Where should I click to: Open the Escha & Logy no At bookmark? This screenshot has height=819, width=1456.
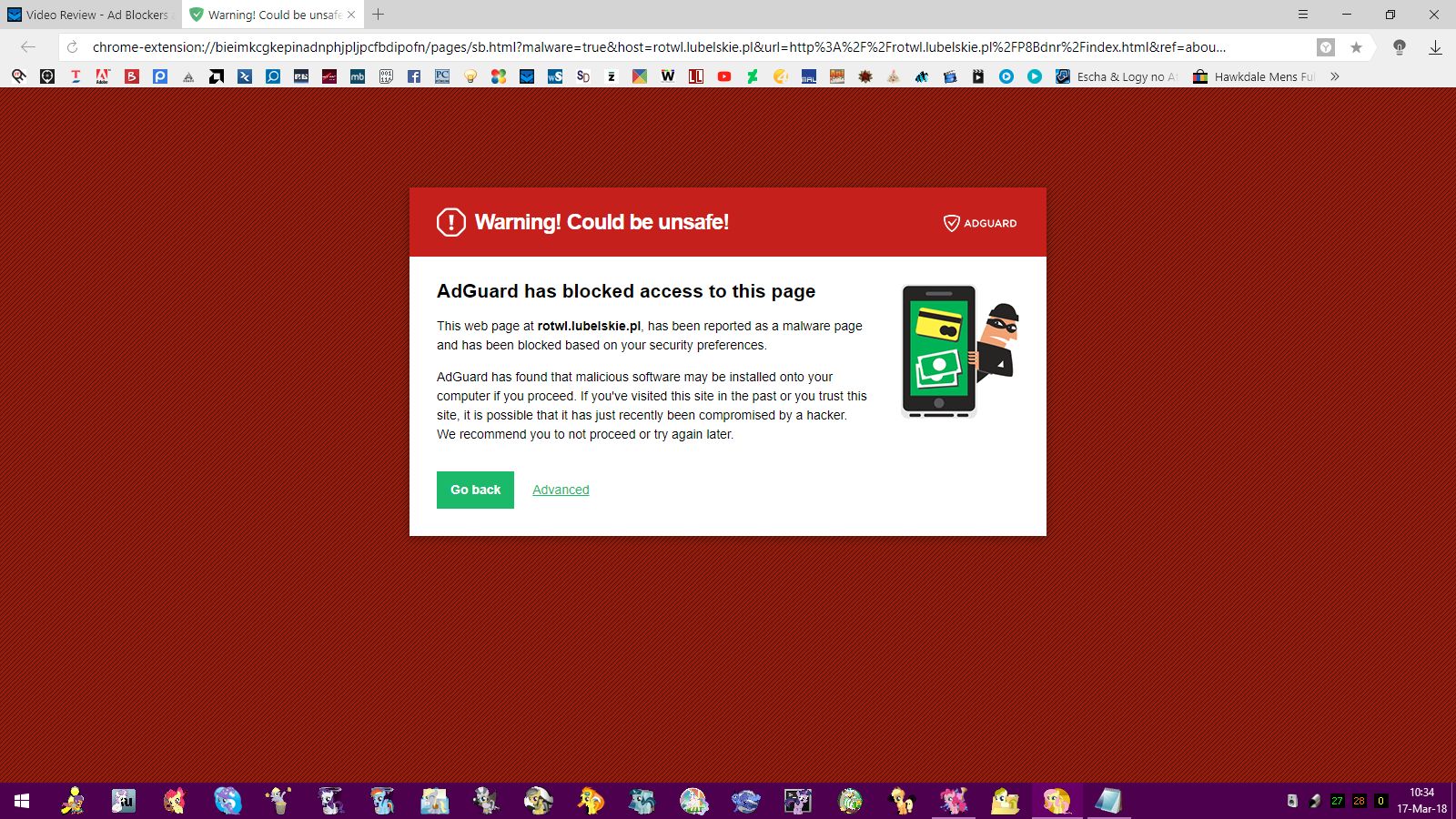coord(1117,76)
